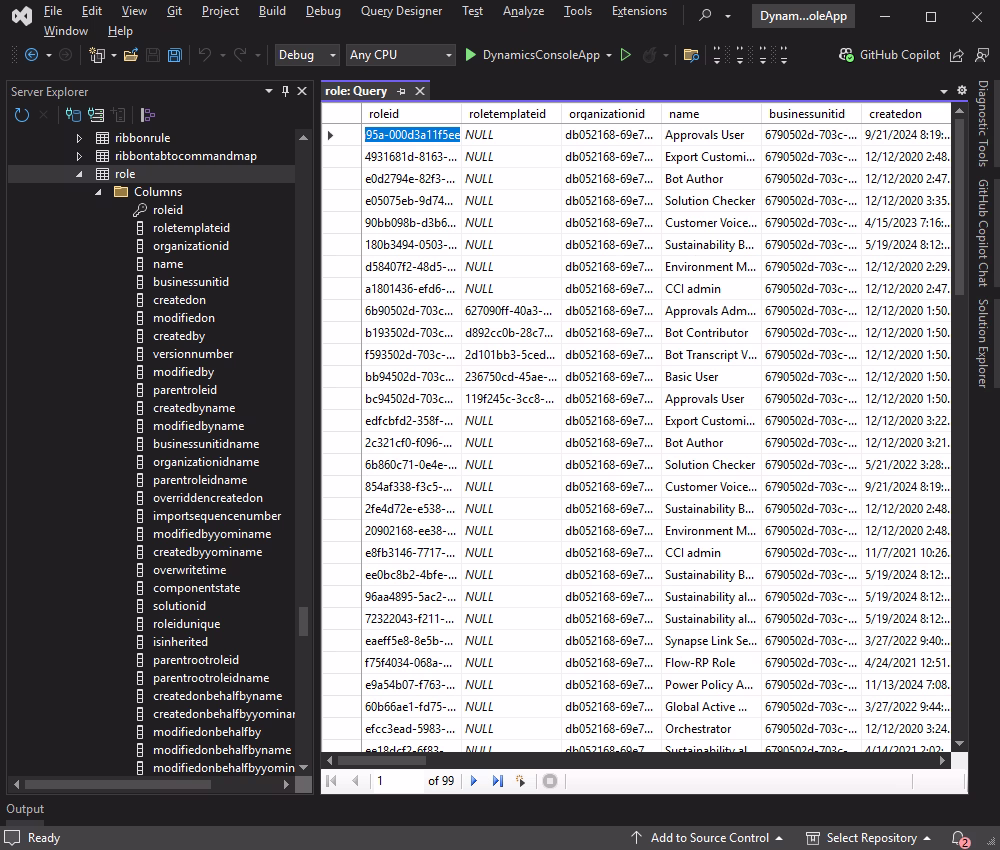
Task: Close the Server Explorer panel
Action: click(302, 91)
